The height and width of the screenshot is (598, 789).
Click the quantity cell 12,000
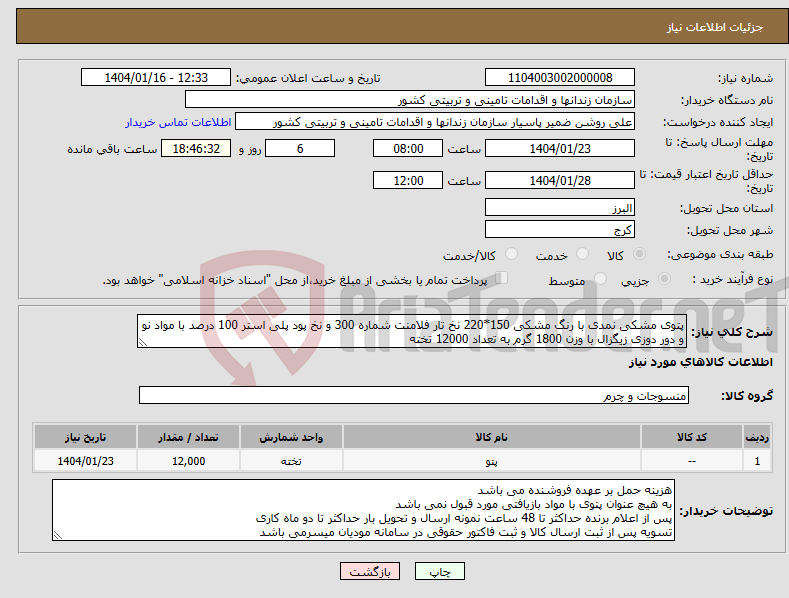[x=188, y=461]
